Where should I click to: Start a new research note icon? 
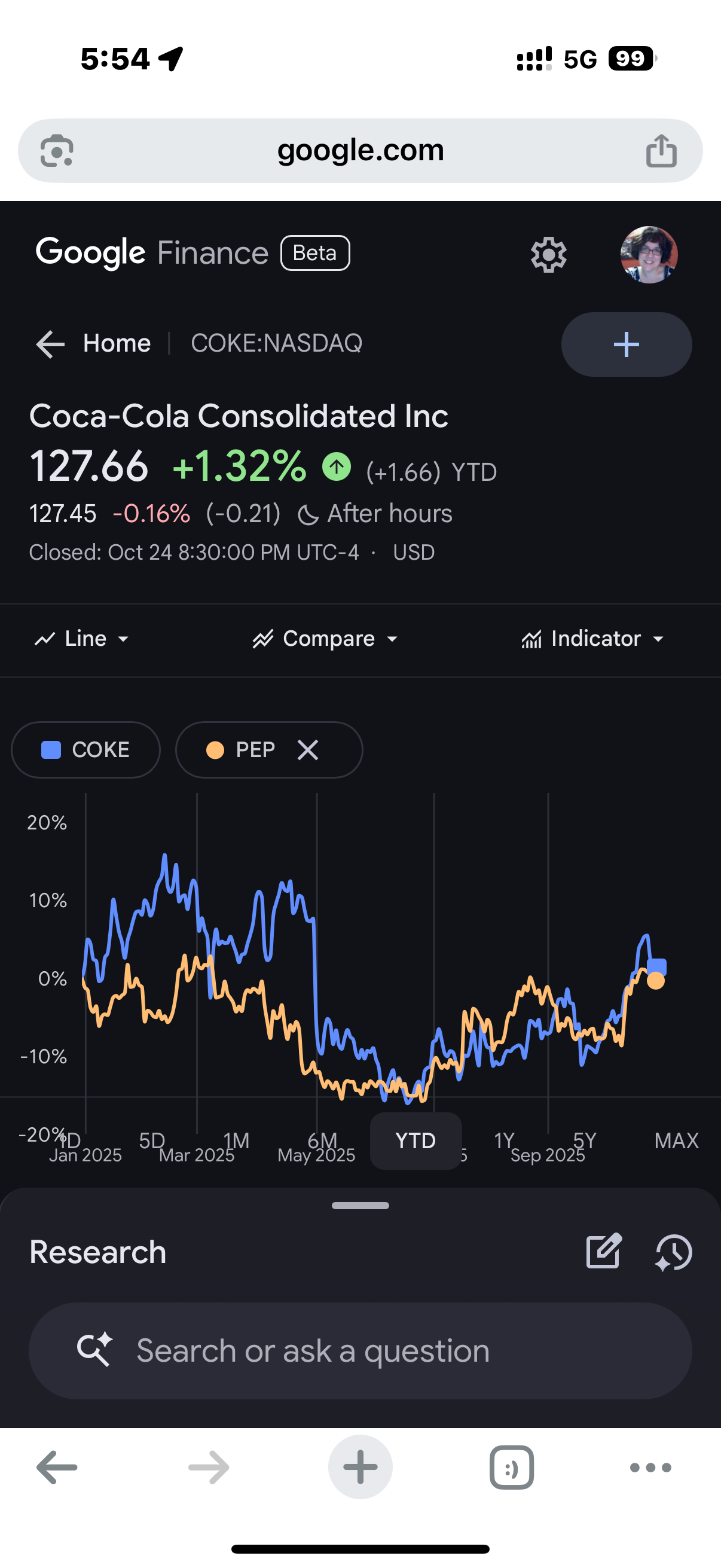603,1252
